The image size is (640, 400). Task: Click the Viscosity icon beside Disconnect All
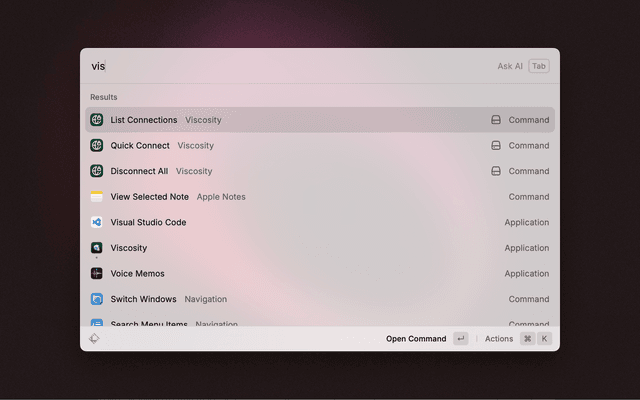(x=97, y=171)
